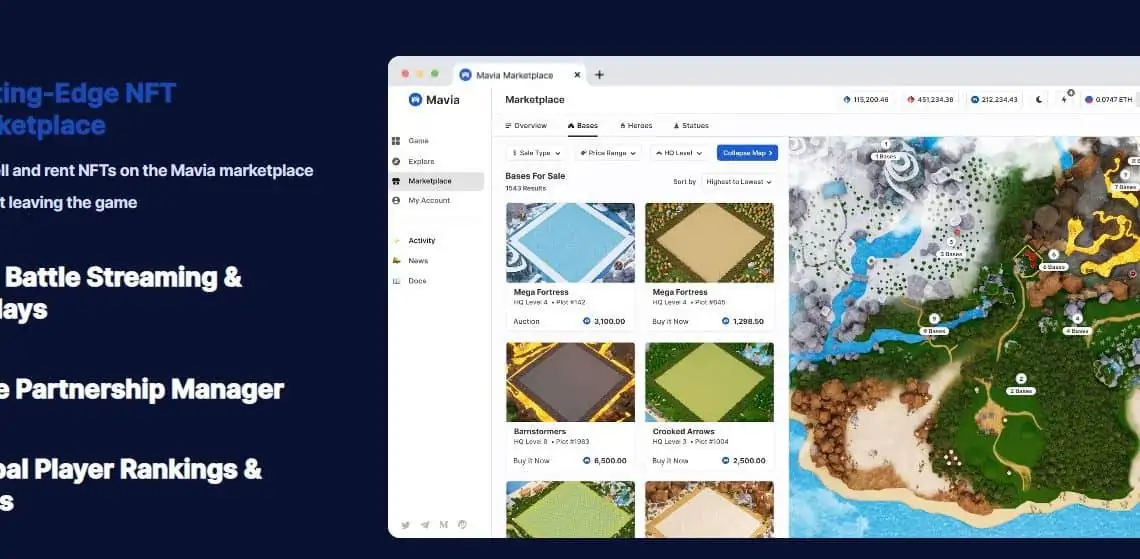Switch to the Bases tab

[x=582, y=126]
